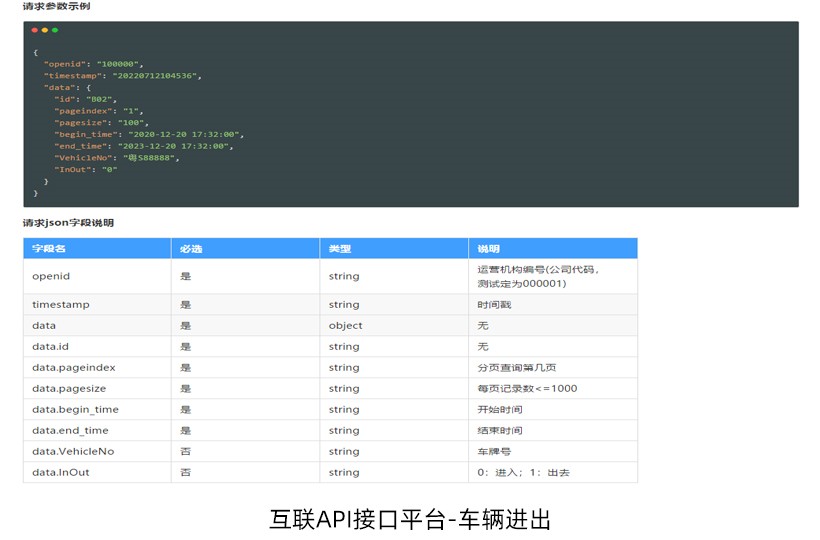Click the red dot in the code block header
820x540 pixels.
coord(35,30)
